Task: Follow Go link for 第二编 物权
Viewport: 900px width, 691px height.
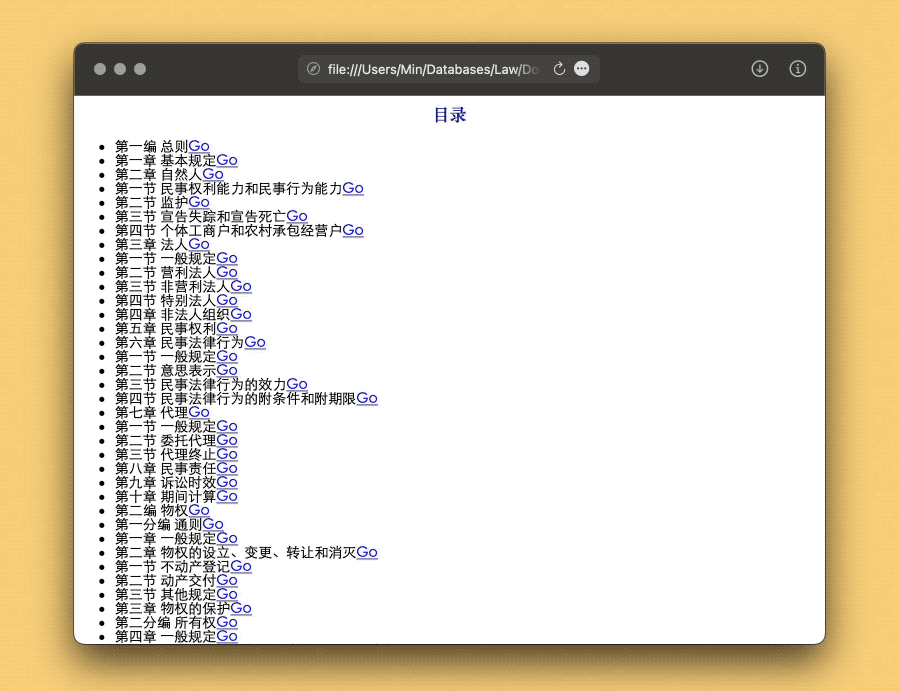Action: point(199,510)
